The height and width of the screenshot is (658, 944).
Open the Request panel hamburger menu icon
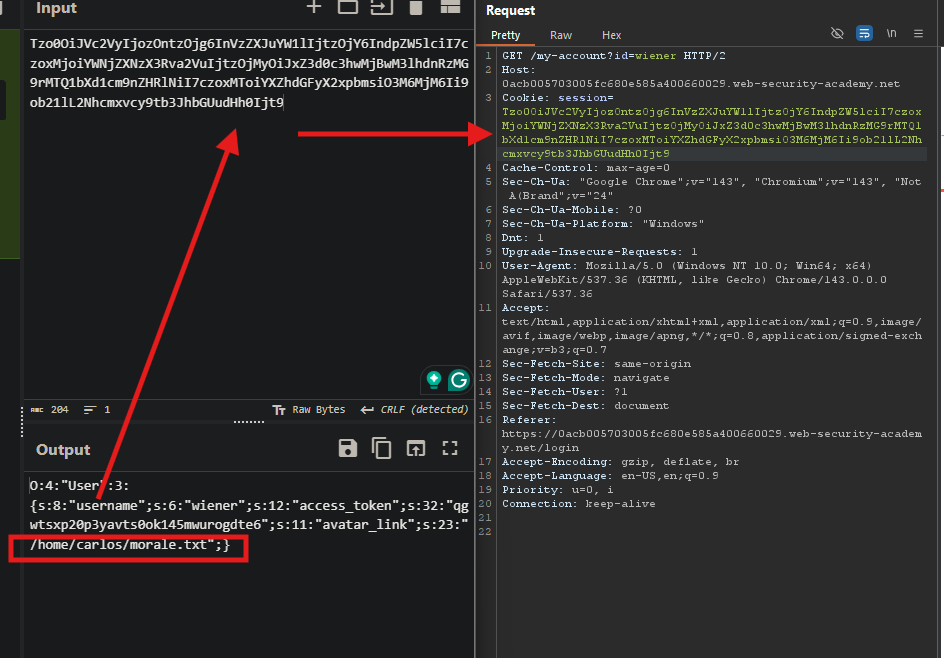tap(918, 34)
